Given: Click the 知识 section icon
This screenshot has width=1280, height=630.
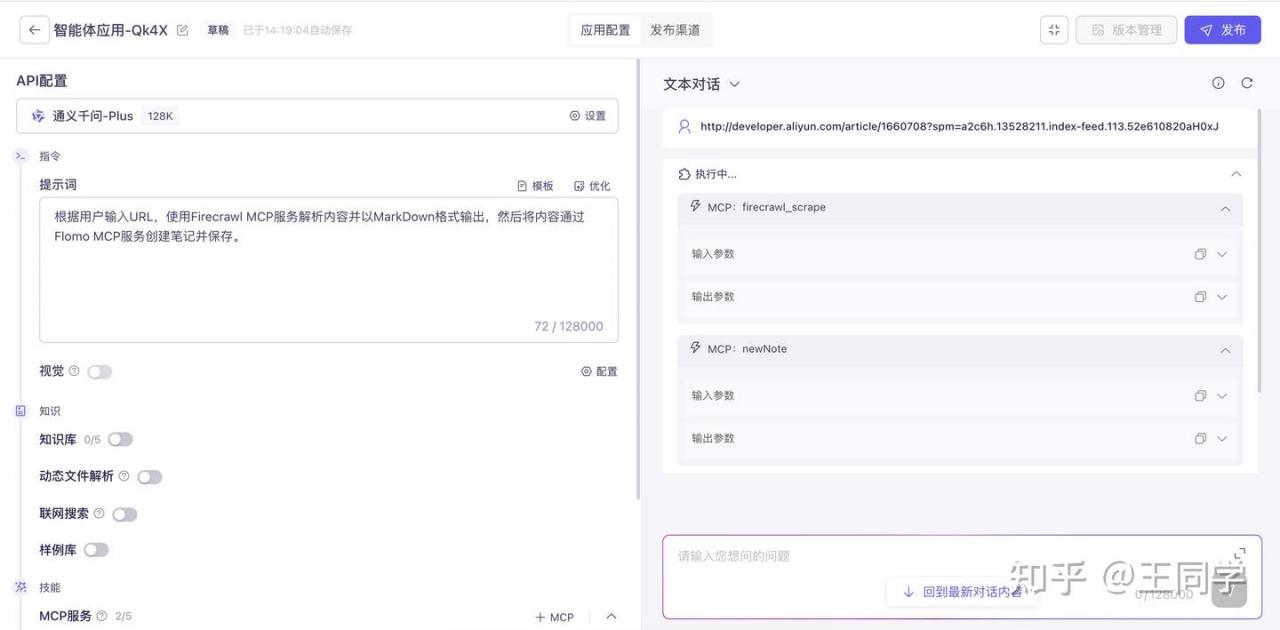Looking at the screenshot, I should (x=20, y=411).
